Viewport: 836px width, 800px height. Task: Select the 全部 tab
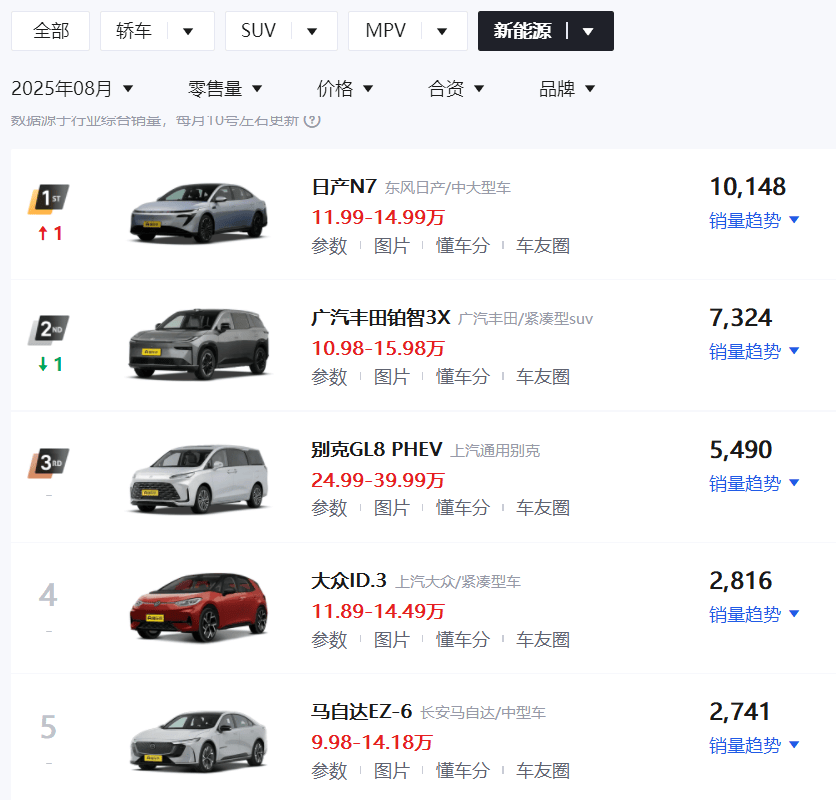point(51,31)
